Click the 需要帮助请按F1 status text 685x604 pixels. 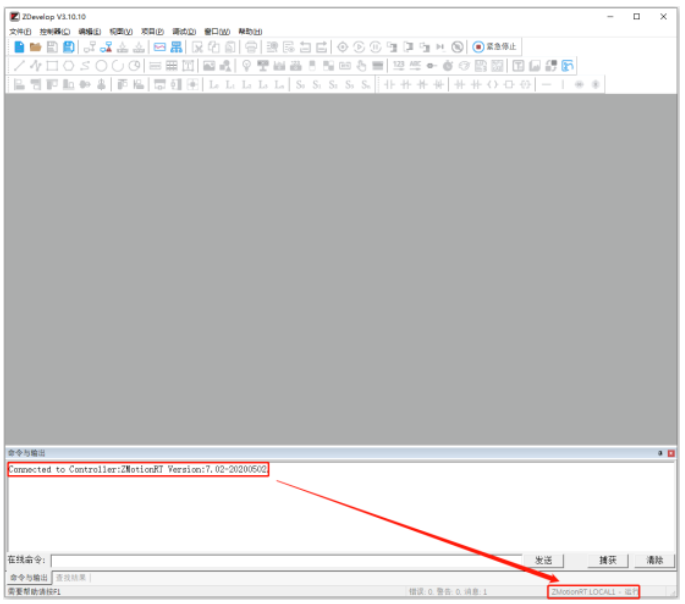[x=35, y=592]
